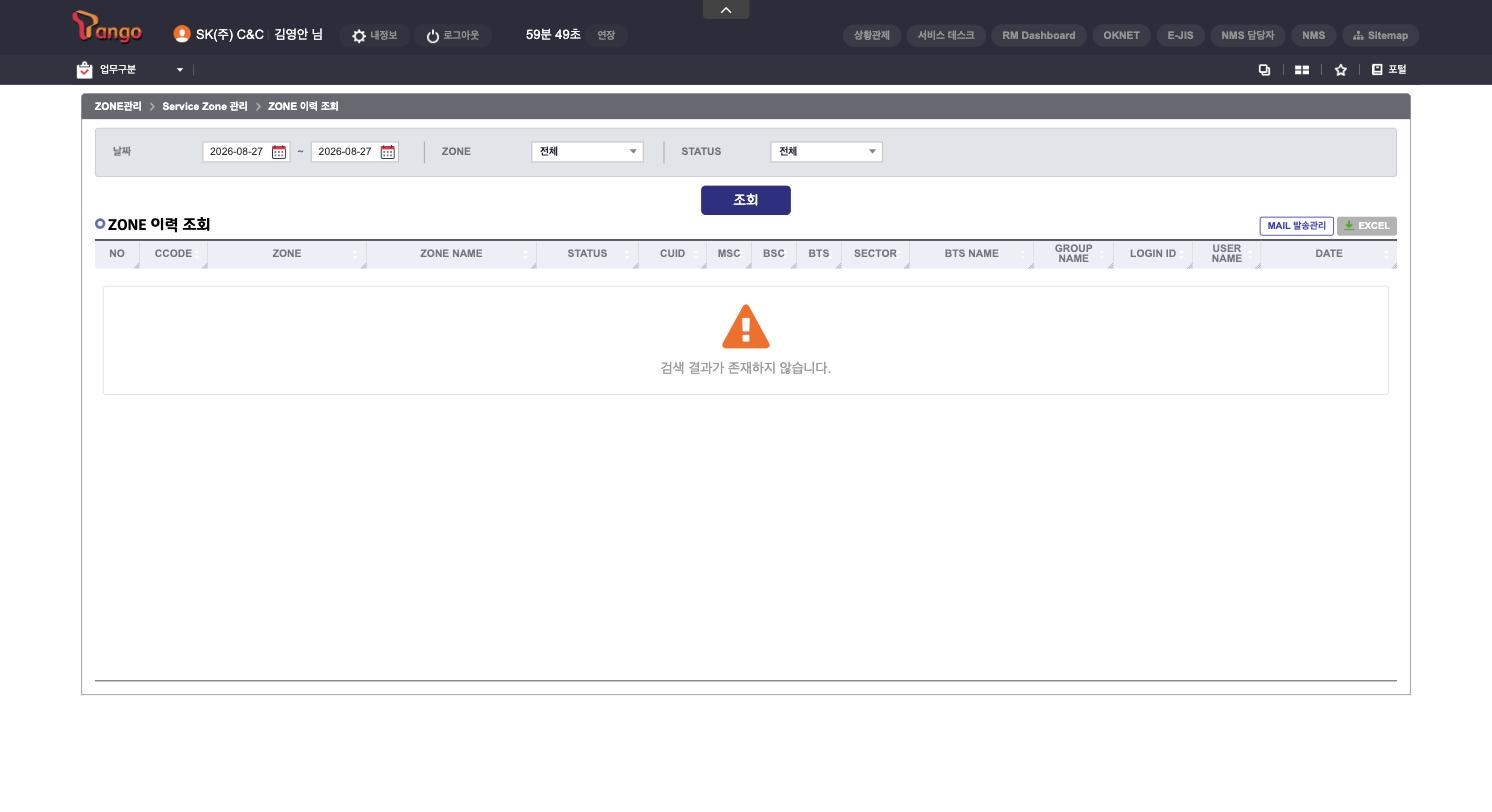Image resolution: width=1492 pixels, height=812 pixels.
Task: Open the NMS menu item
Action: tap(1314, 36)
